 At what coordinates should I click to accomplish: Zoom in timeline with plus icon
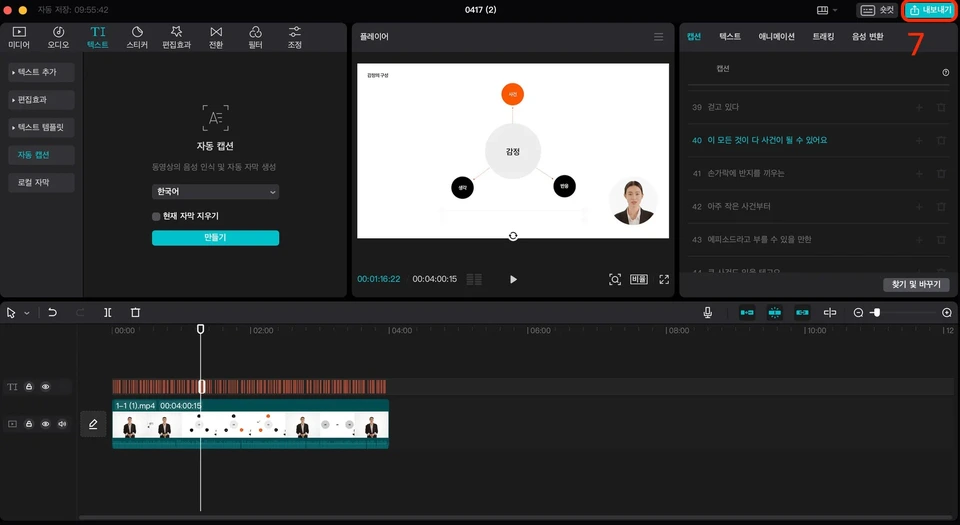coord(947,313)
